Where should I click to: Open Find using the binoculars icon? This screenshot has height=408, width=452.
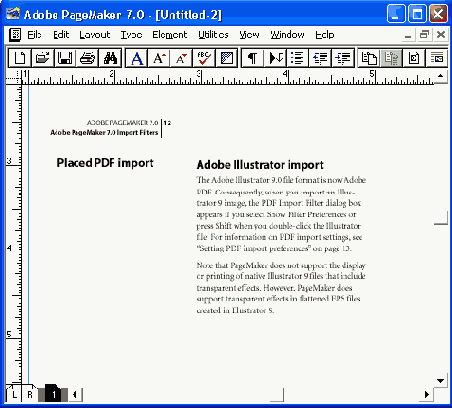[110, 58]
